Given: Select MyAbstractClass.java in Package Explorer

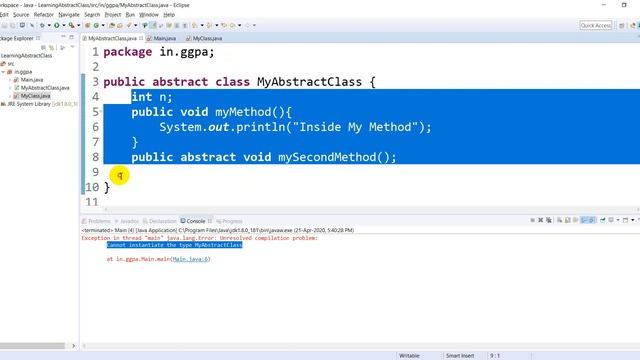Looking at the screenshot, I should click(x=42, y=88).
